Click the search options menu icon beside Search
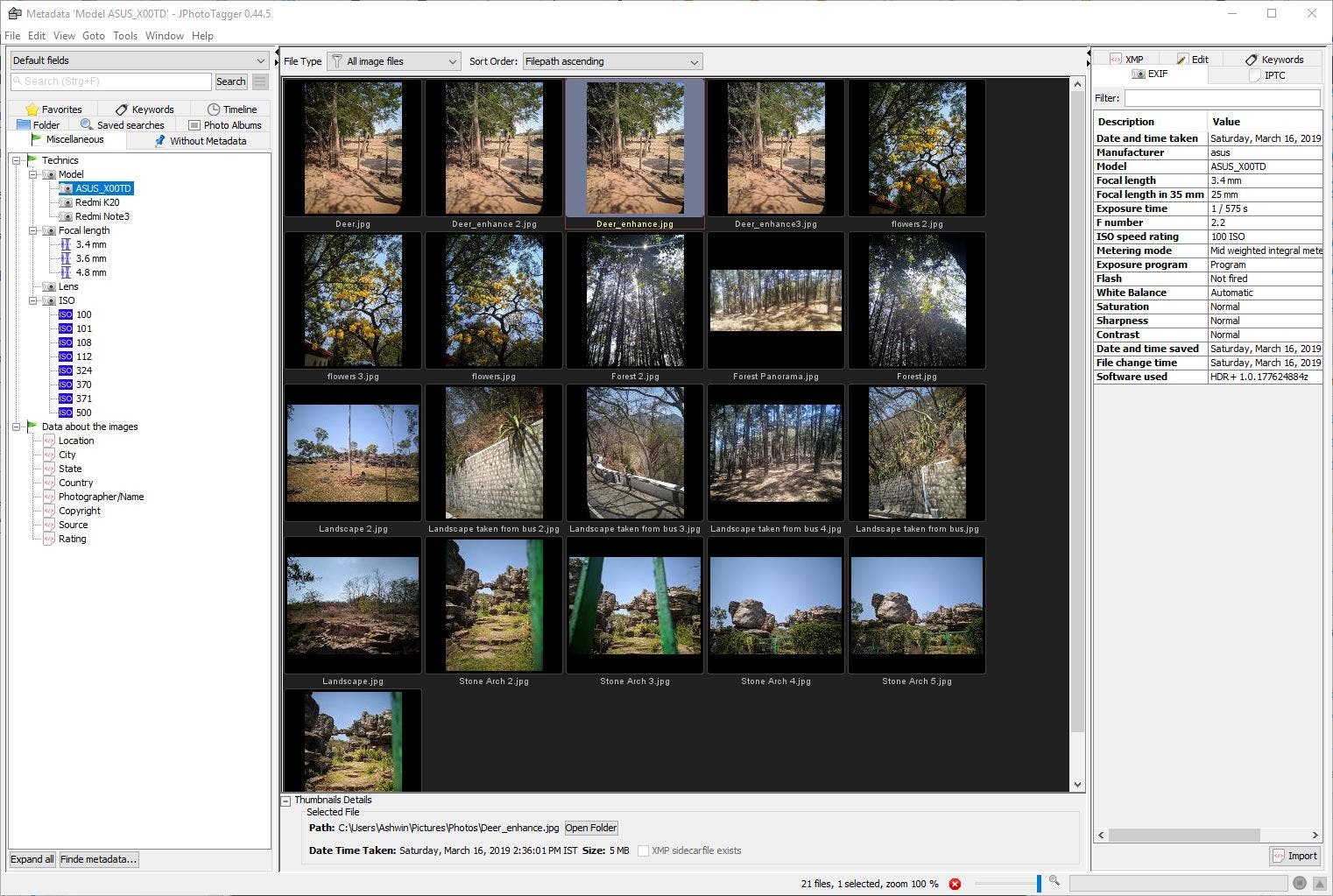 260,81
